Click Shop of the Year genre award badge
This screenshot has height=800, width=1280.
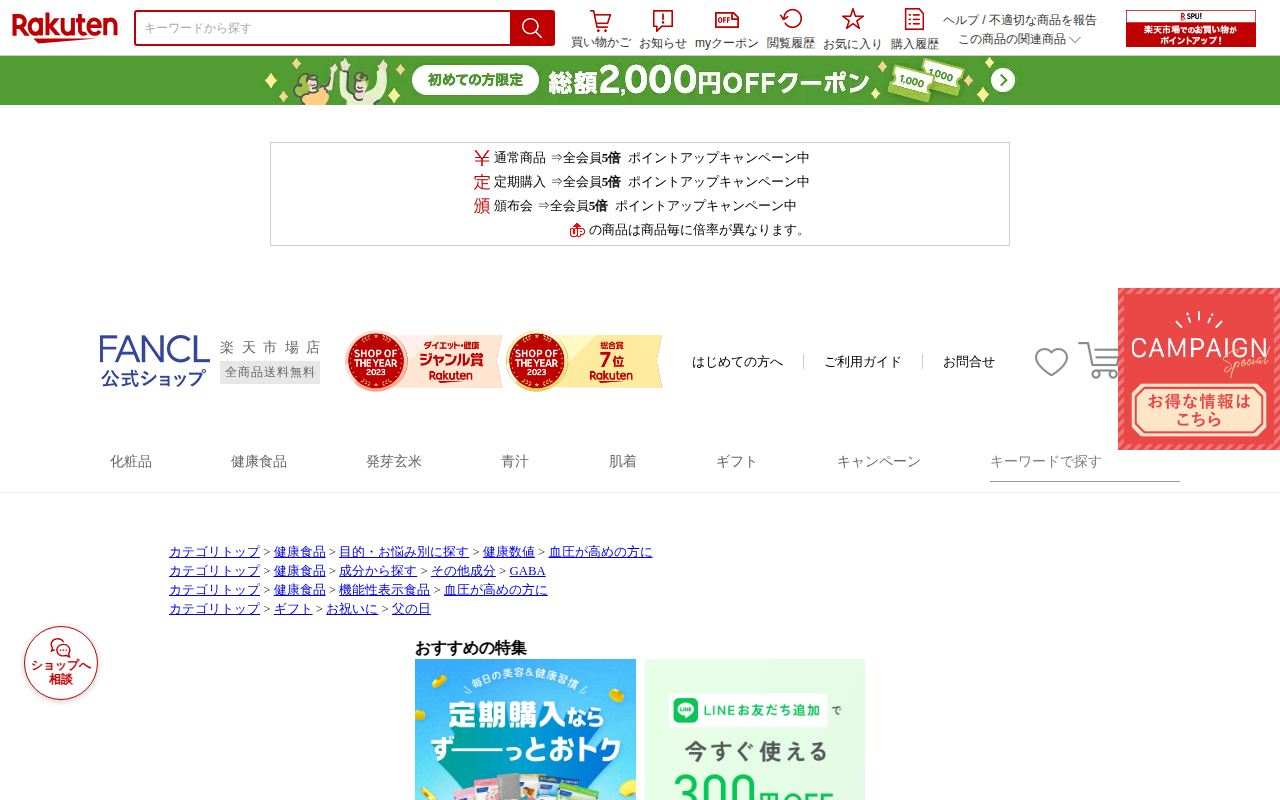click(x=423, y=361)
